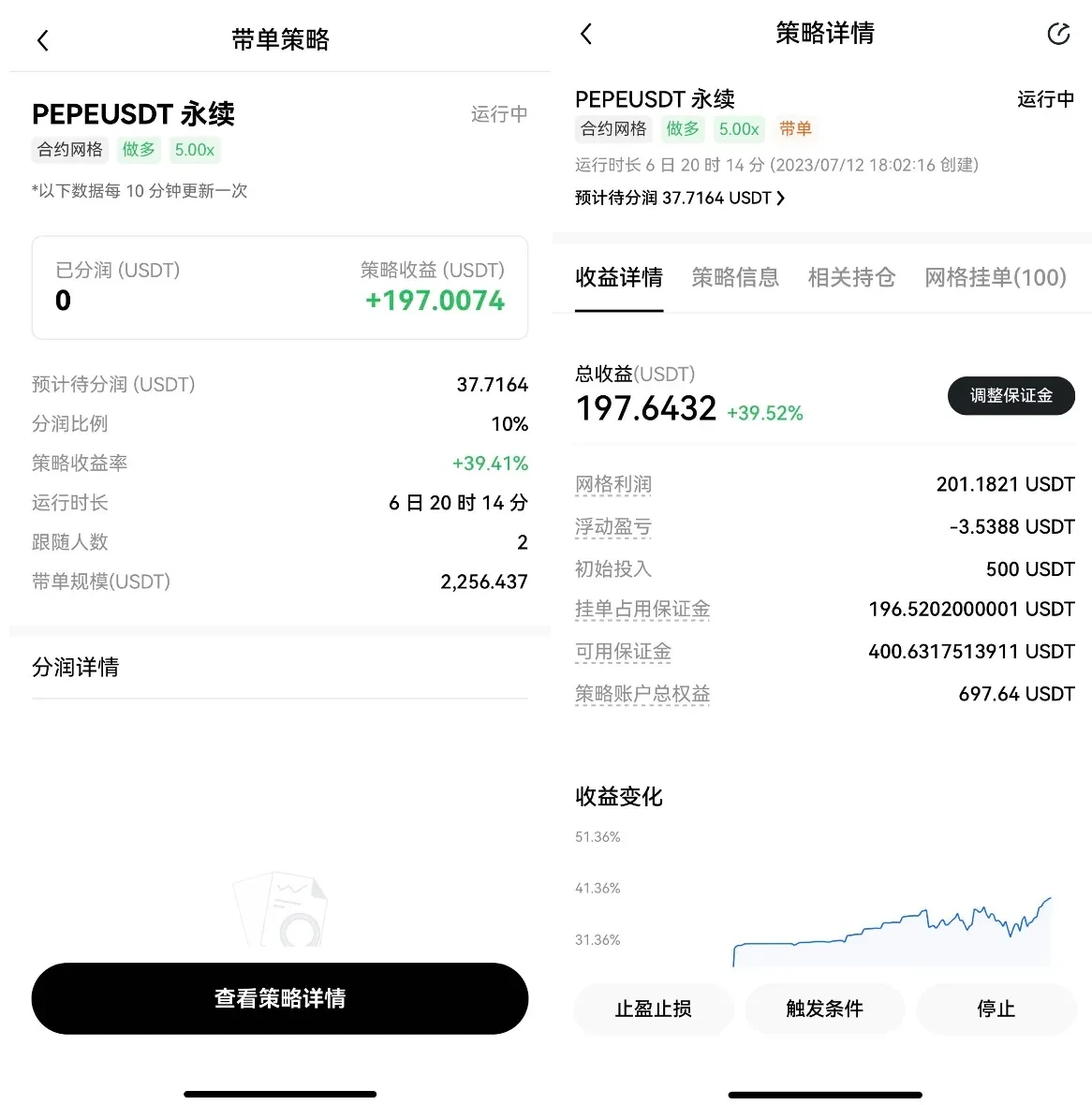Click the back arrow on 策略详情 screen
Image resolution: width=1092 pixels, height=1105 pixels.
click(x=585, y=34)
